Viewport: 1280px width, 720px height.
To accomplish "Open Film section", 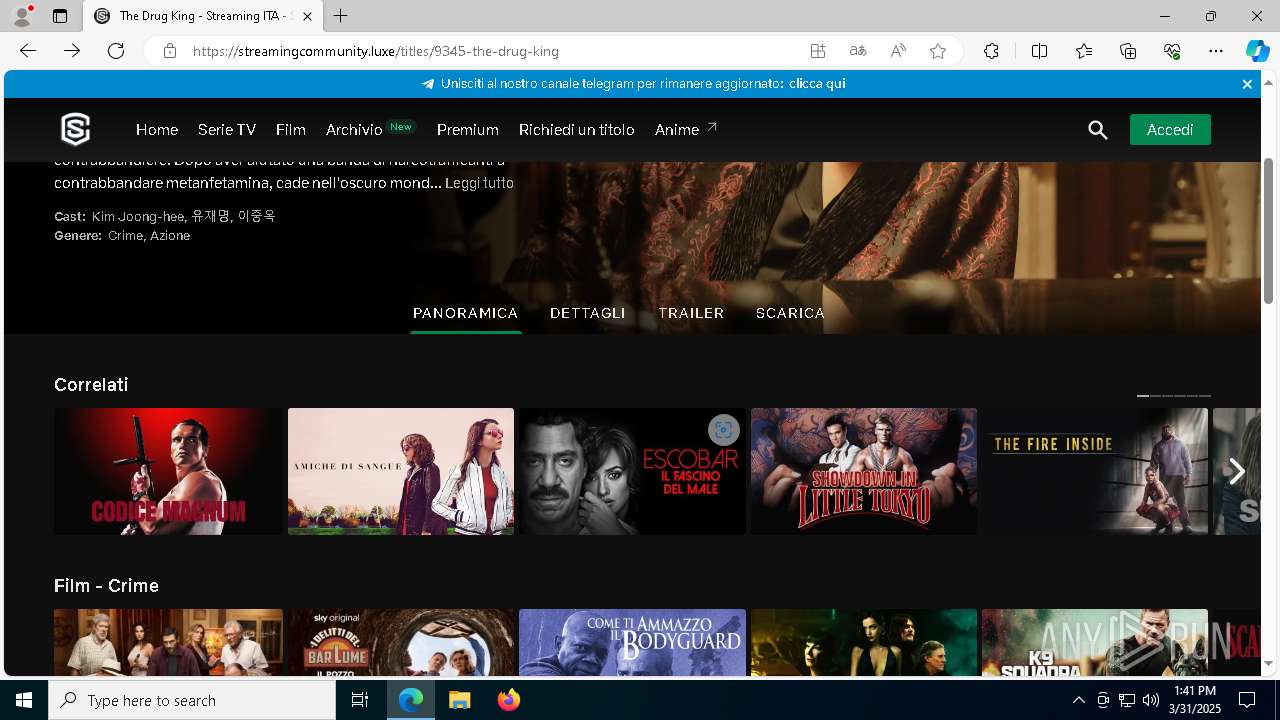I will [291, 130].
